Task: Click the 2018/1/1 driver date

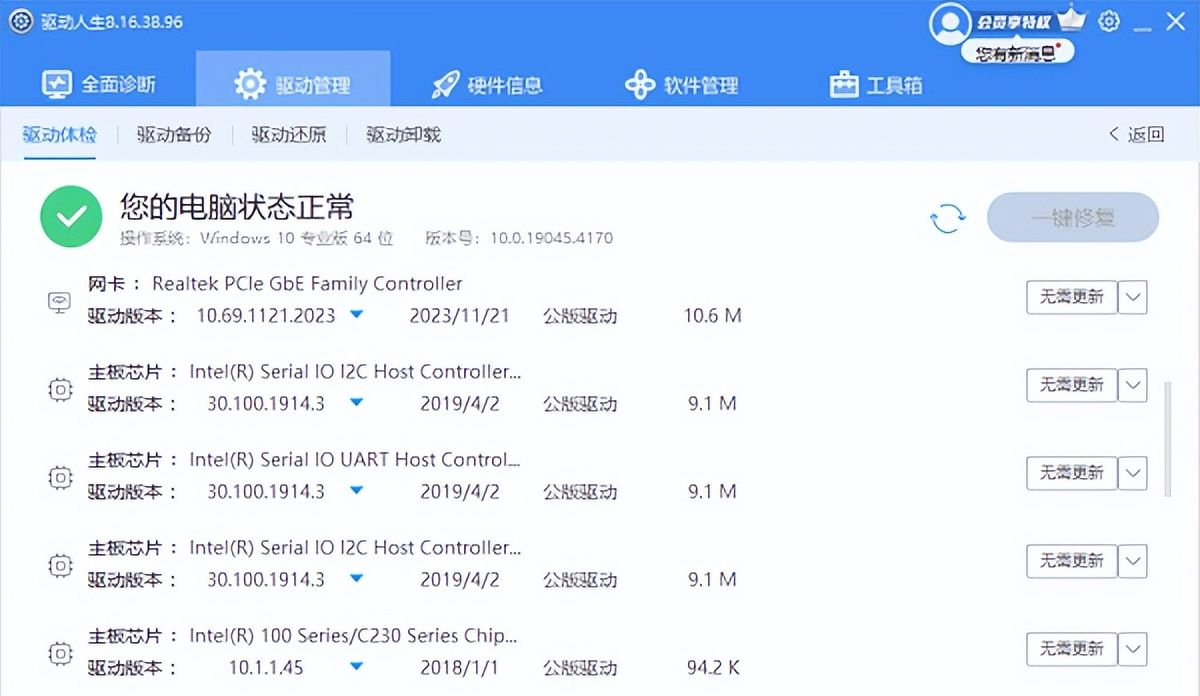Action: (459, 668)
